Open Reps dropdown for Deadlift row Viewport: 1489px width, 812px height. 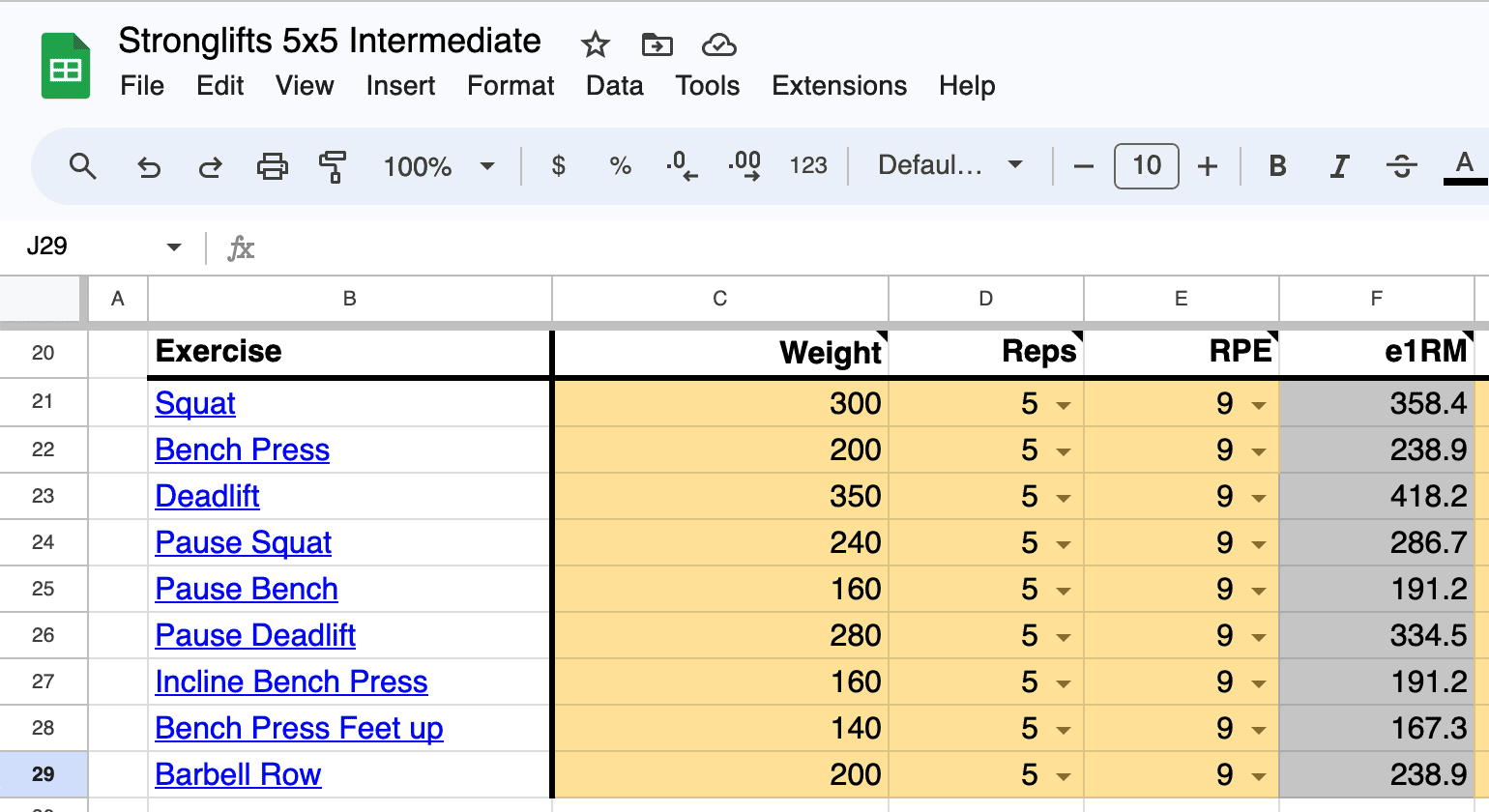tap(1064, 498)
